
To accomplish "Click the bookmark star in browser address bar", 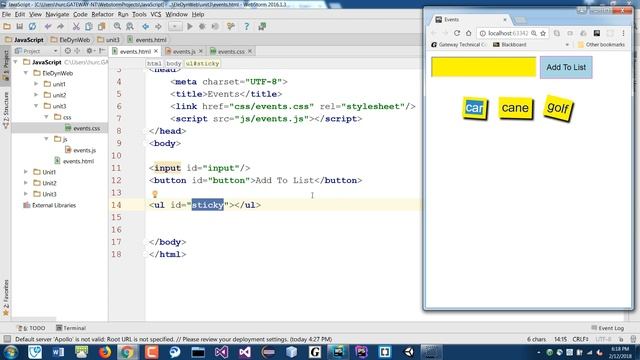I will (x=543, y=33).
